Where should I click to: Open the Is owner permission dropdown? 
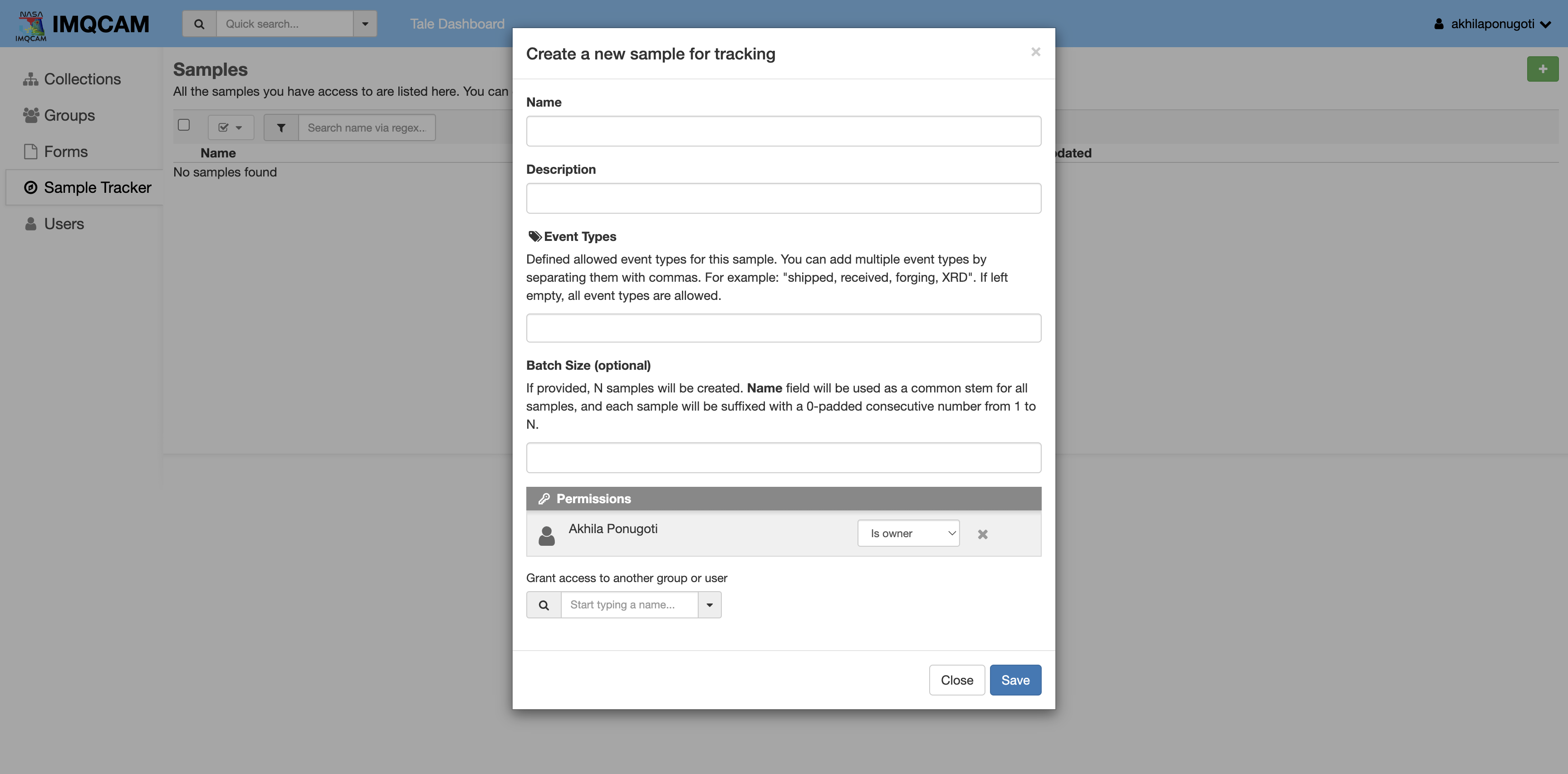908,533
